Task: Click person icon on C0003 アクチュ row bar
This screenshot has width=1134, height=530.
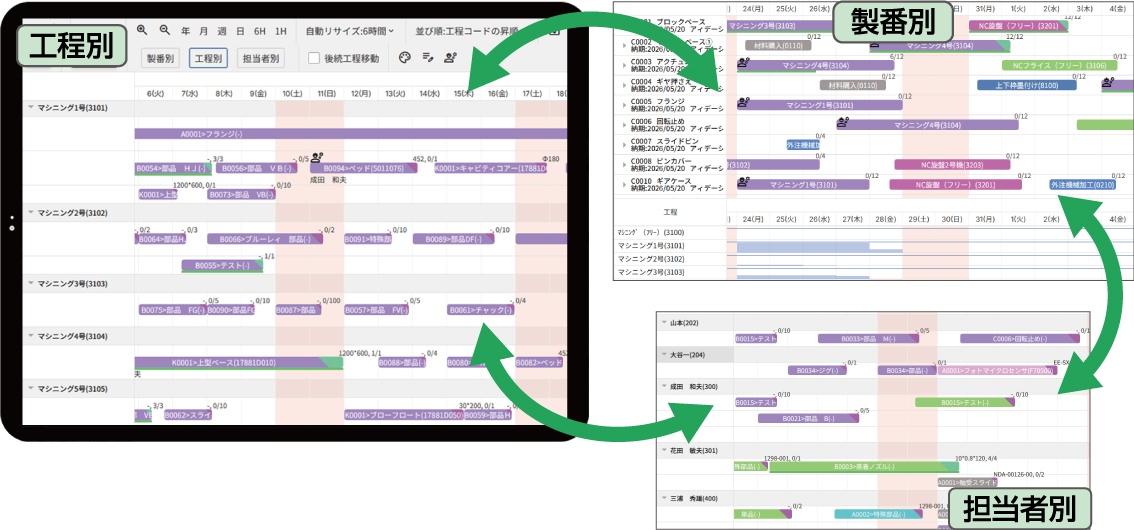Action: 743,64
